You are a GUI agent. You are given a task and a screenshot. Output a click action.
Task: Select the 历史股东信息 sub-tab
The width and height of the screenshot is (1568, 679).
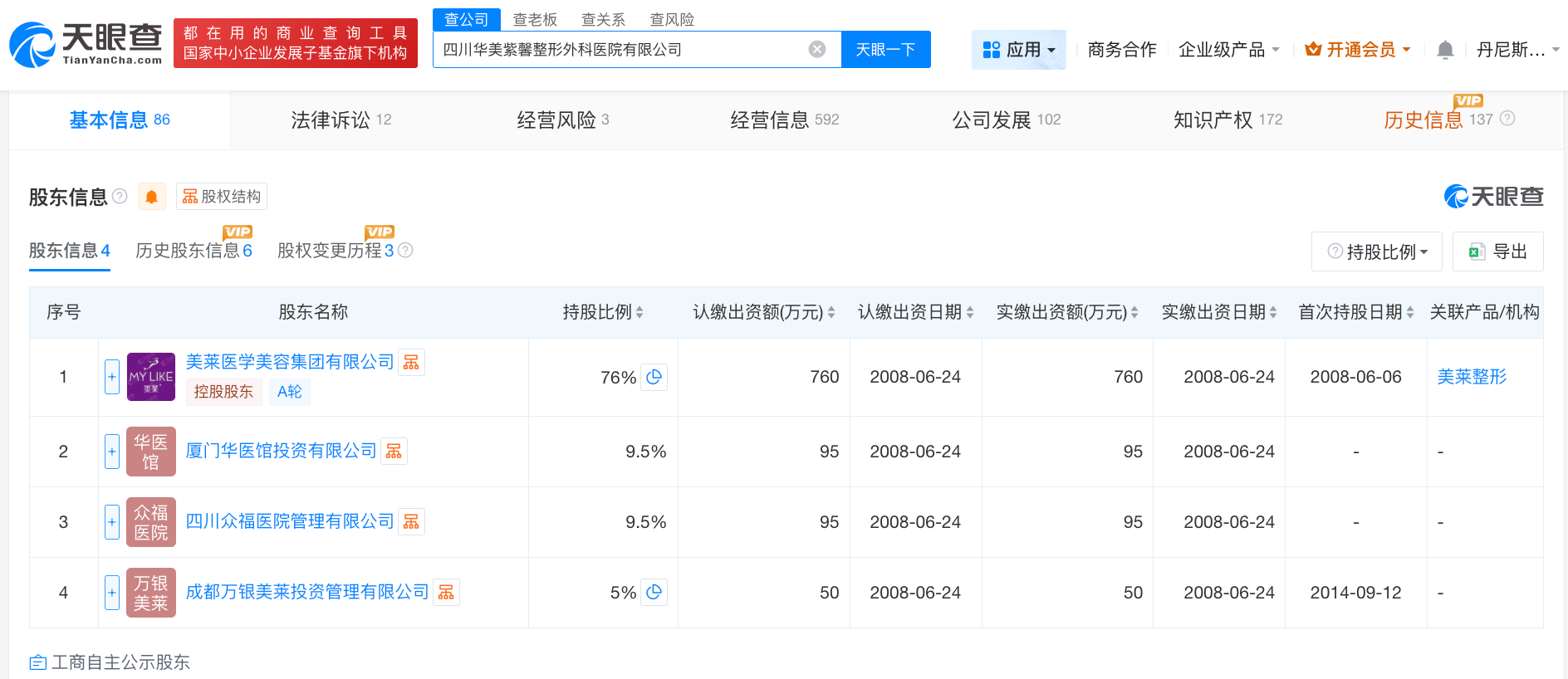pyautogui.click(x=193, y=251)
